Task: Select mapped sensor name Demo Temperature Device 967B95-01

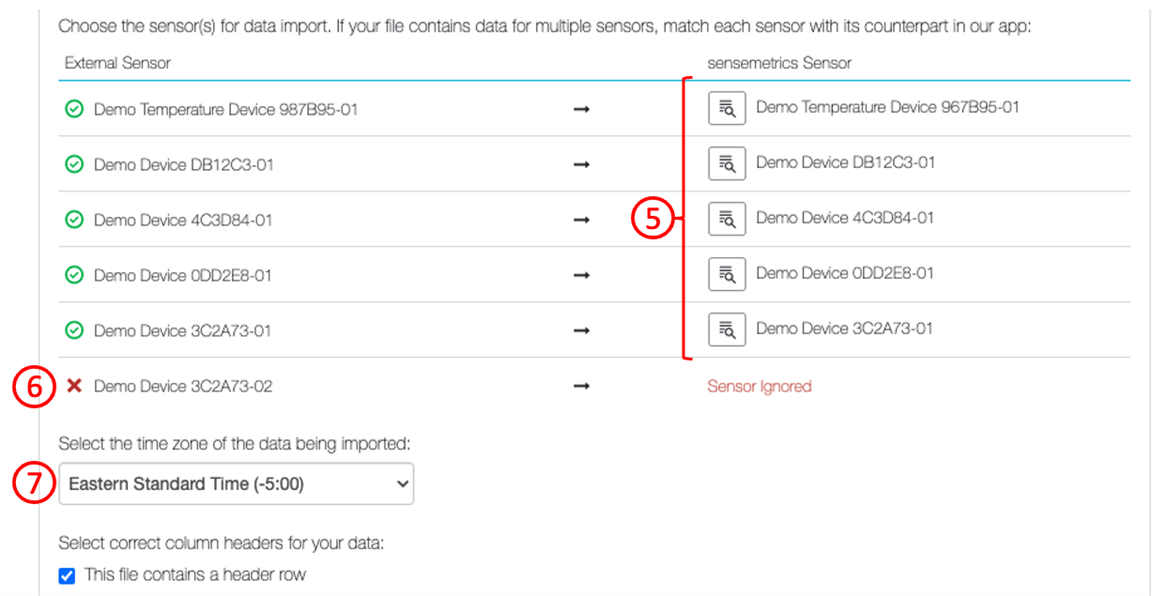Action: (887, 107)
